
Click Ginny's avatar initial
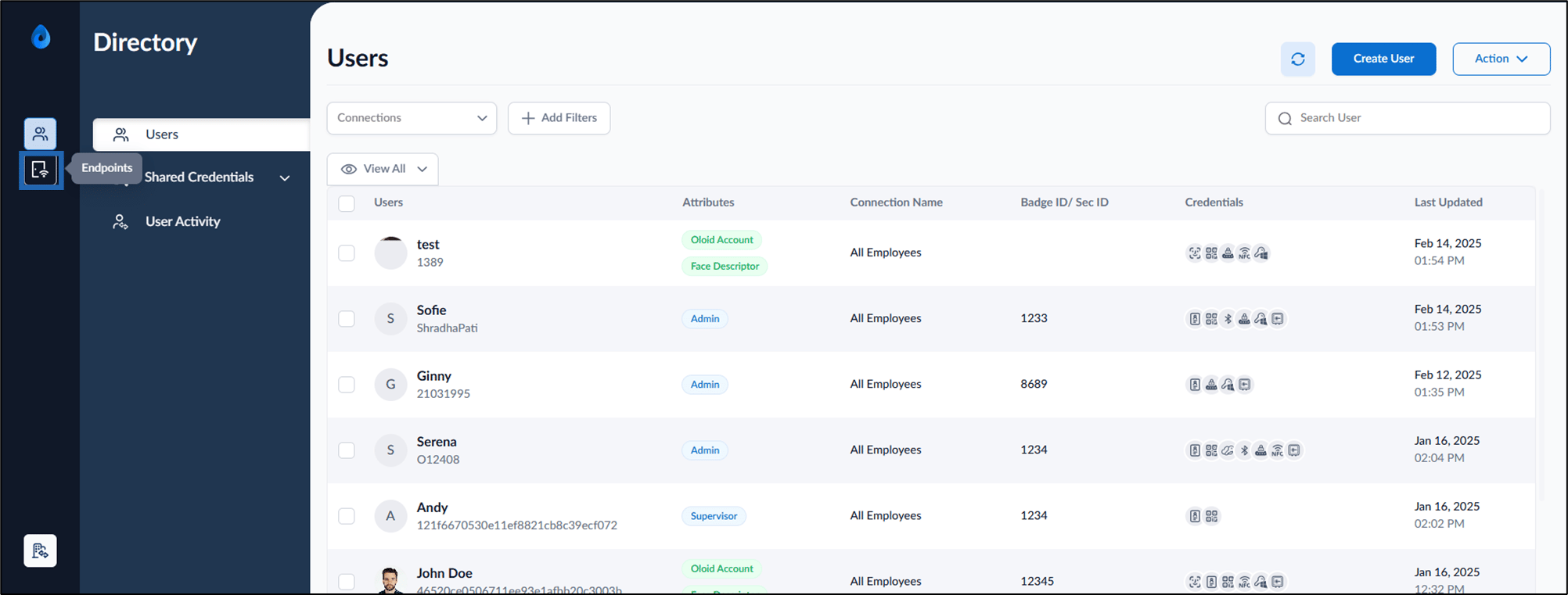click(390, 384)
